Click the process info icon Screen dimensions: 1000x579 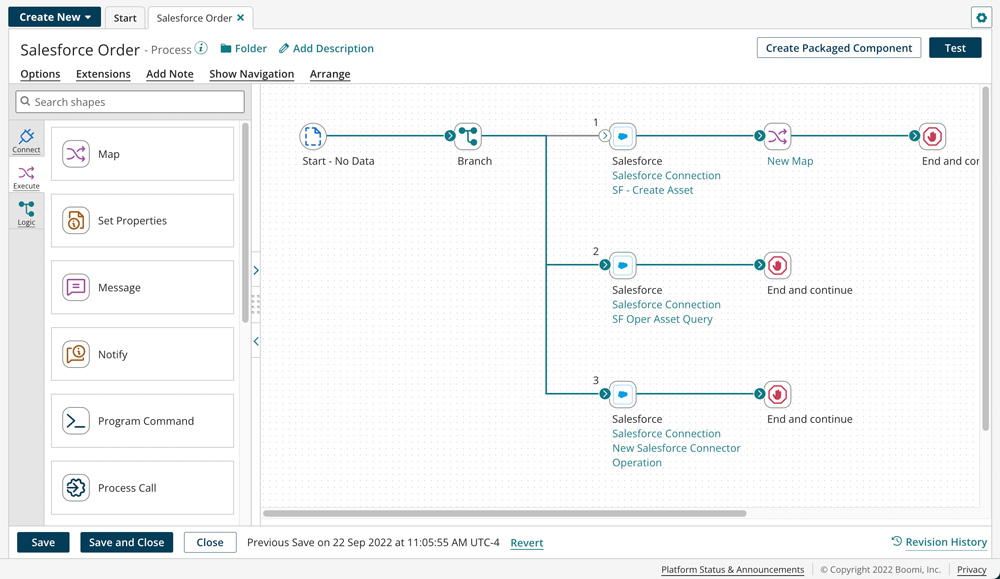(x=201, y=48)
